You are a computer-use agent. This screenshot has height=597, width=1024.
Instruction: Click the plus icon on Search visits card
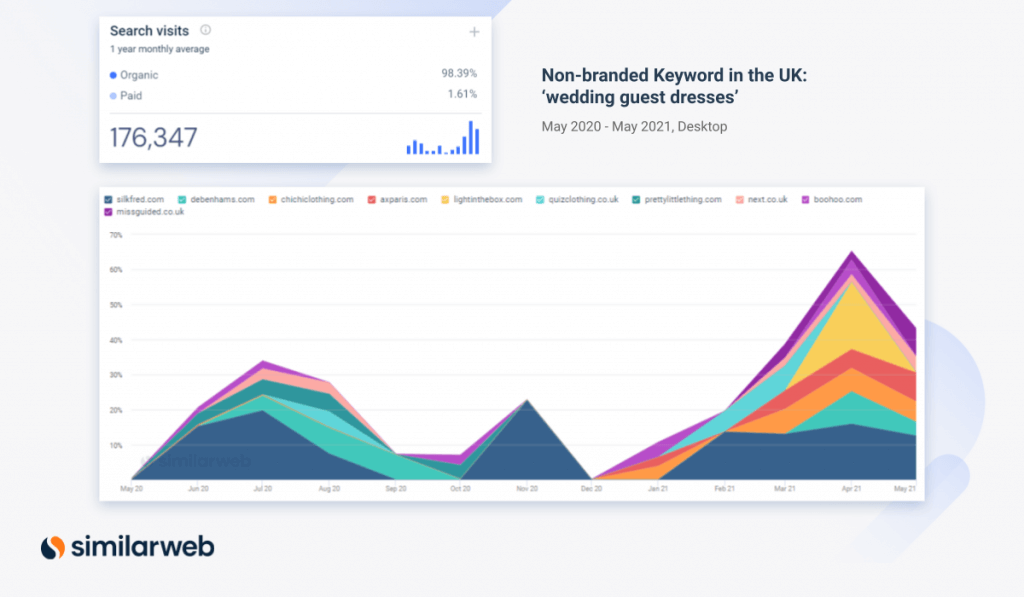point(474,32)
